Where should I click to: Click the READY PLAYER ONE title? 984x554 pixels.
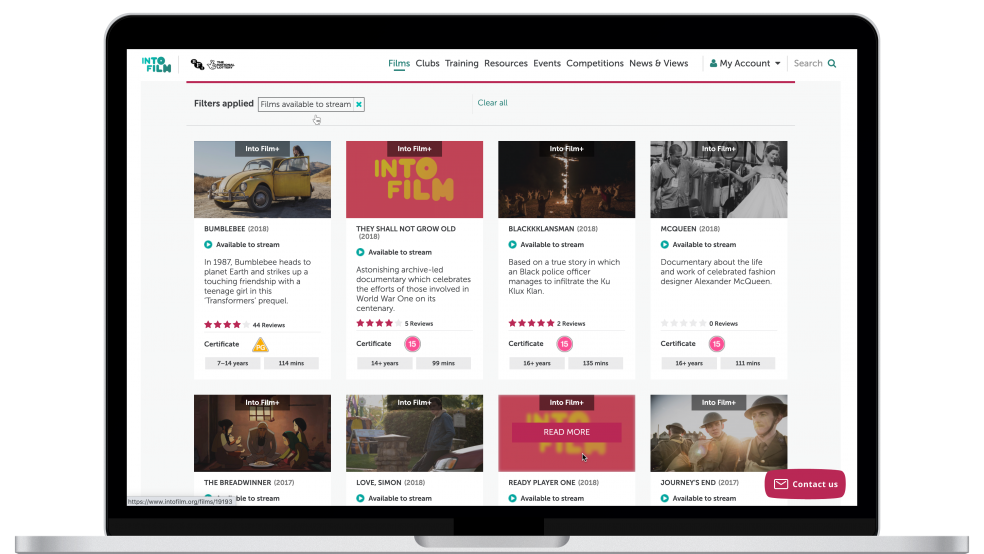click(x=542, y=482)
